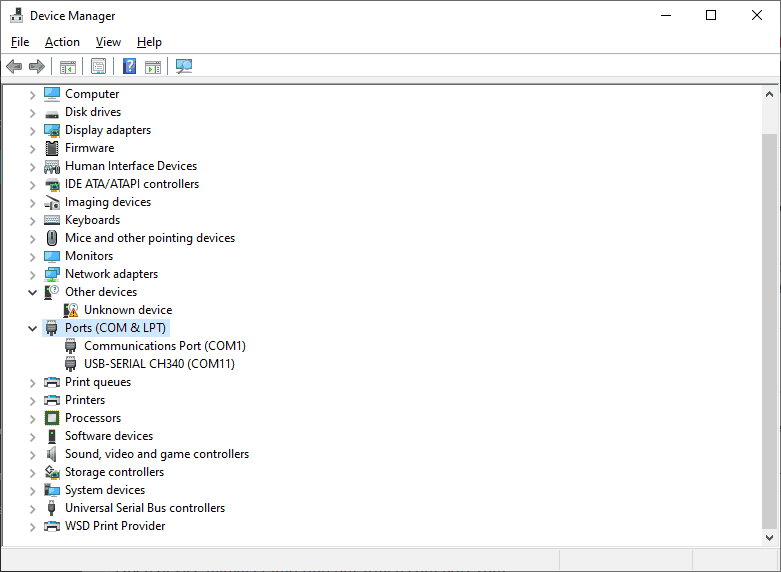This screenshot has width=781, height=572.
Task: Expand the Network adapters category
Action: pyautogui.click(x=32, y=274)
